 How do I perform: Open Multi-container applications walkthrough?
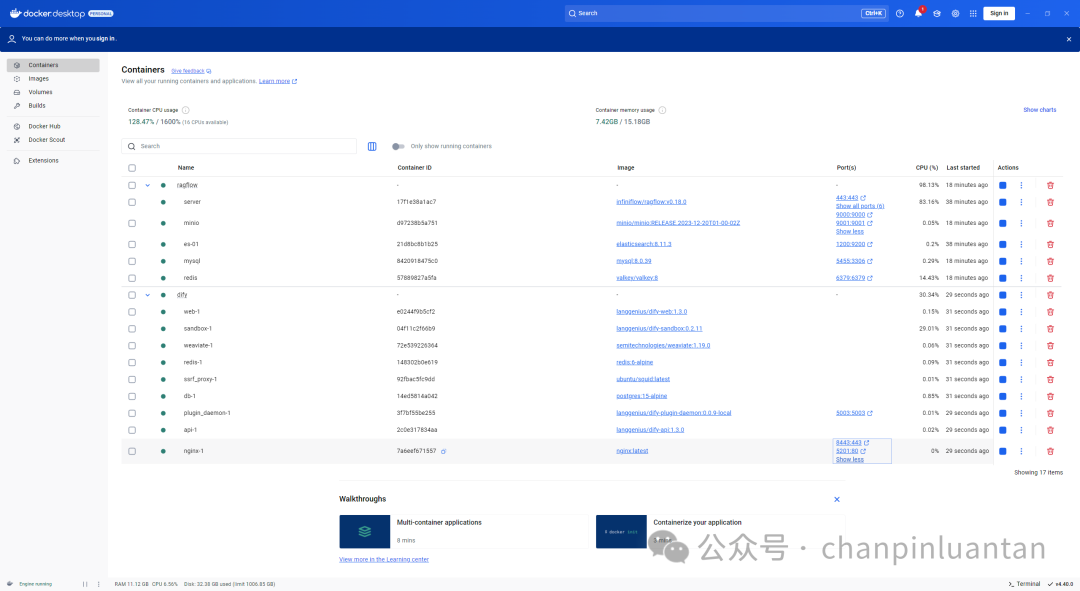[464, 531]
